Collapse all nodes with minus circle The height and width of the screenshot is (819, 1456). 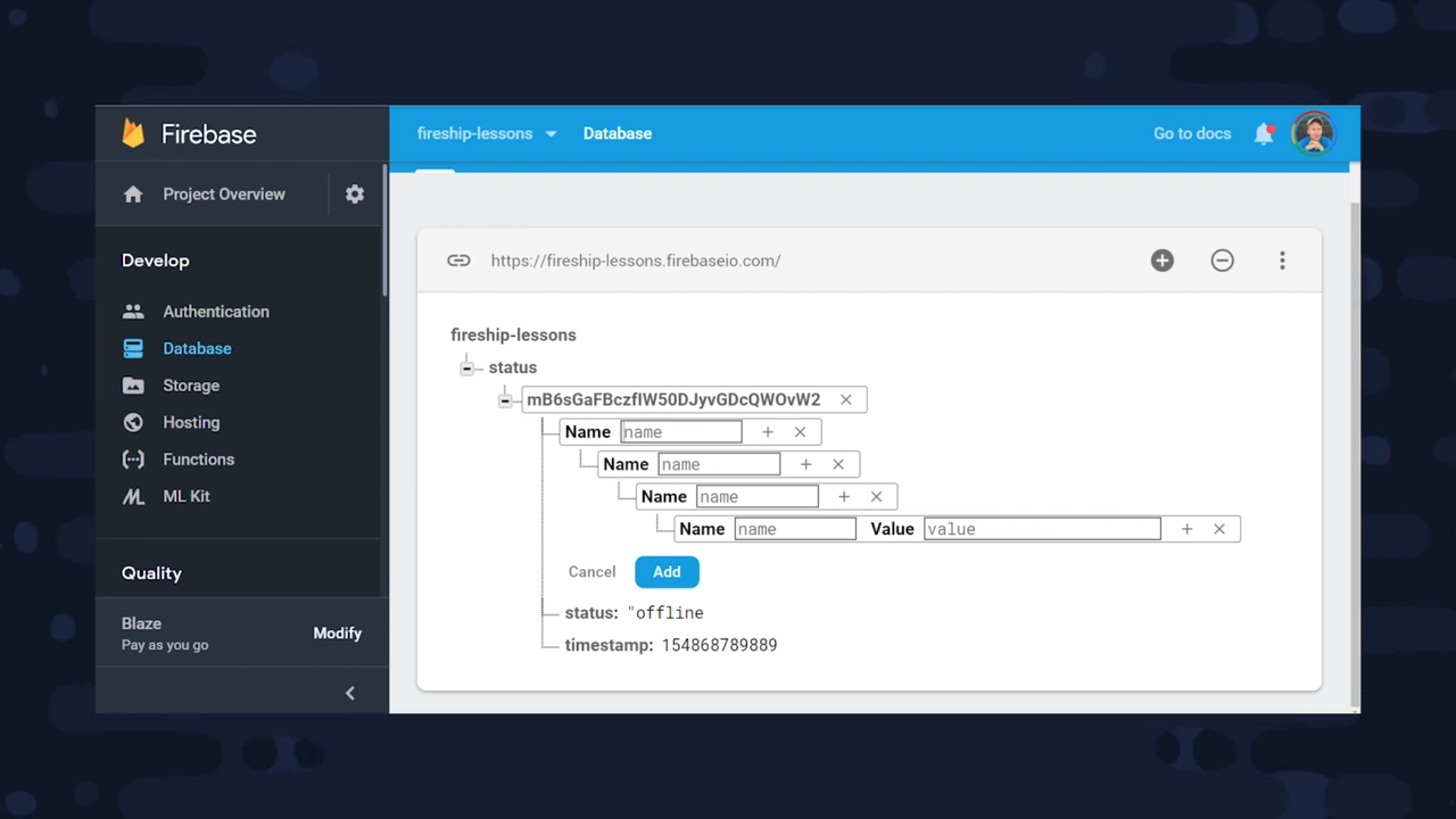point(1222,261)
